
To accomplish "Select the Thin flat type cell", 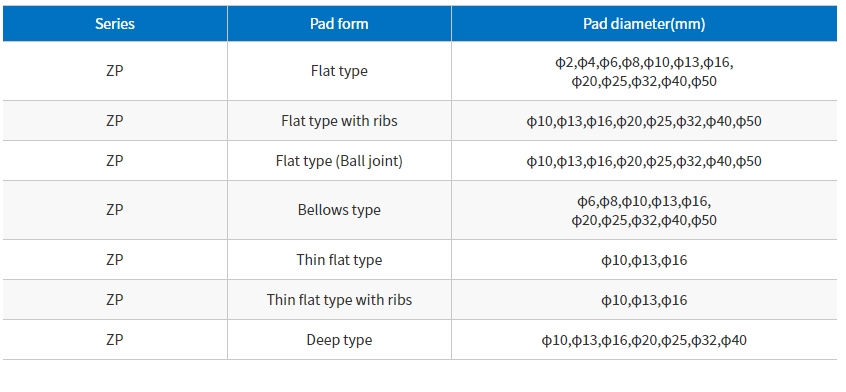I will [x=339, y=260].
